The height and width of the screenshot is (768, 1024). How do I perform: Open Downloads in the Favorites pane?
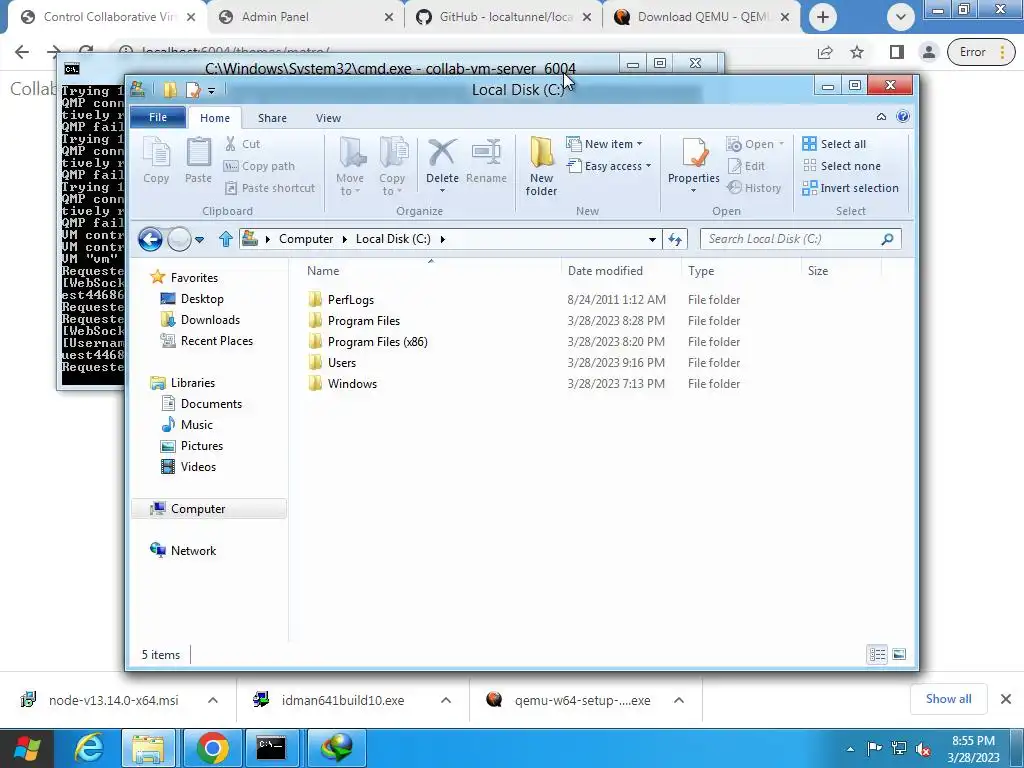pos(210,320)
